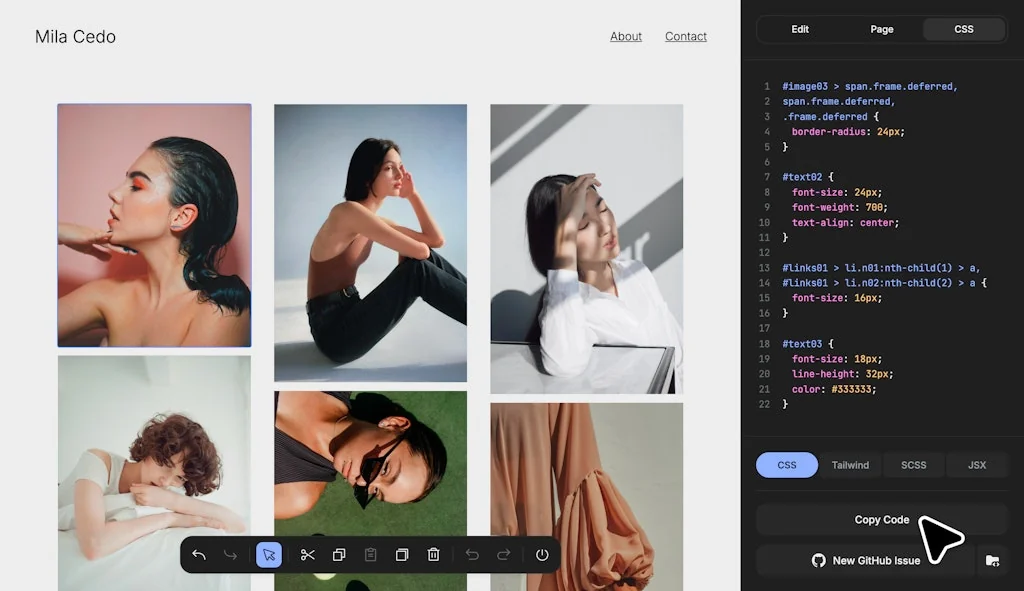Go to the Contact link

click(x=686, y=36)
